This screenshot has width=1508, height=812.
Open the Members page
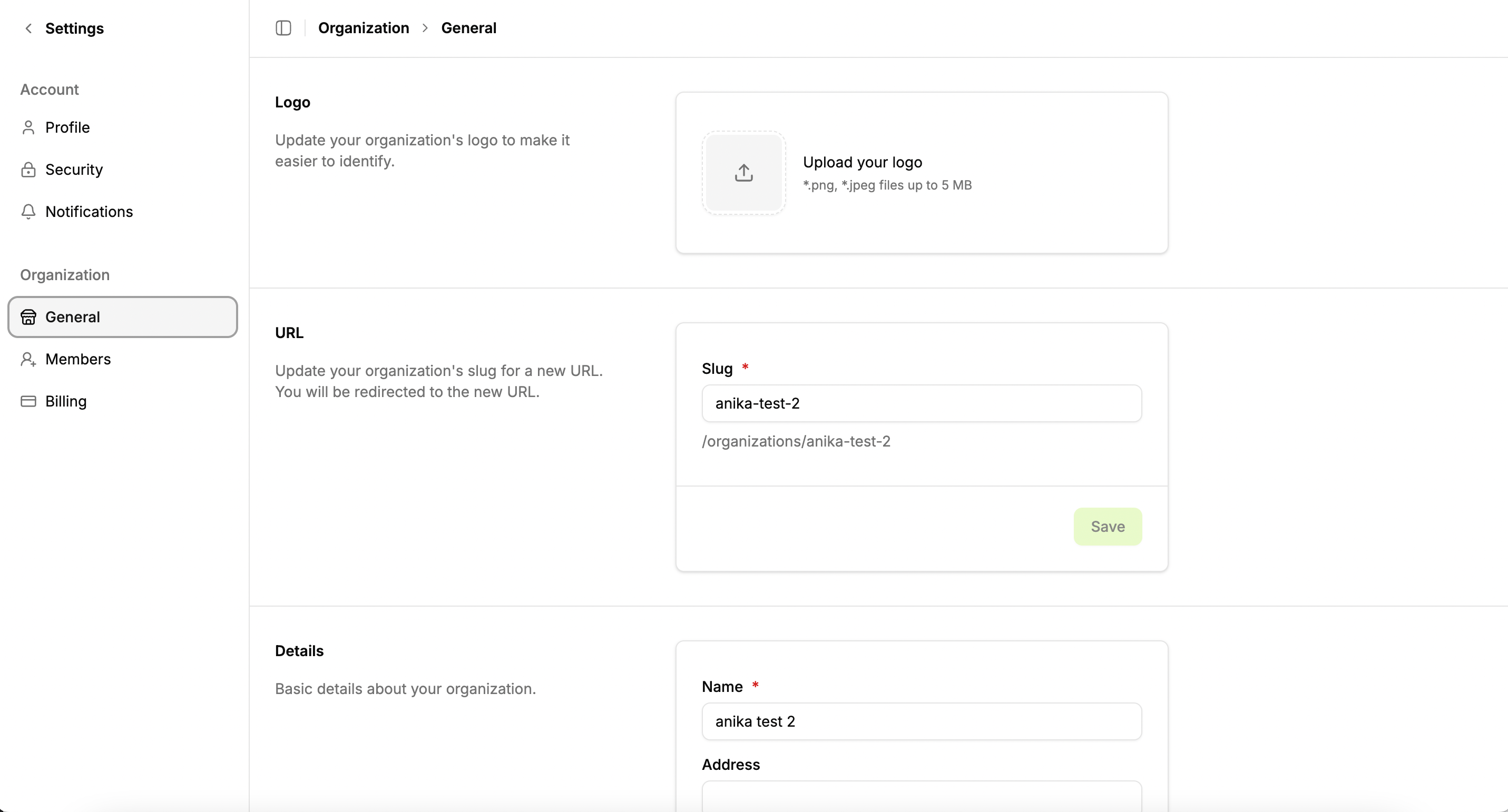[x=78, y=359]
